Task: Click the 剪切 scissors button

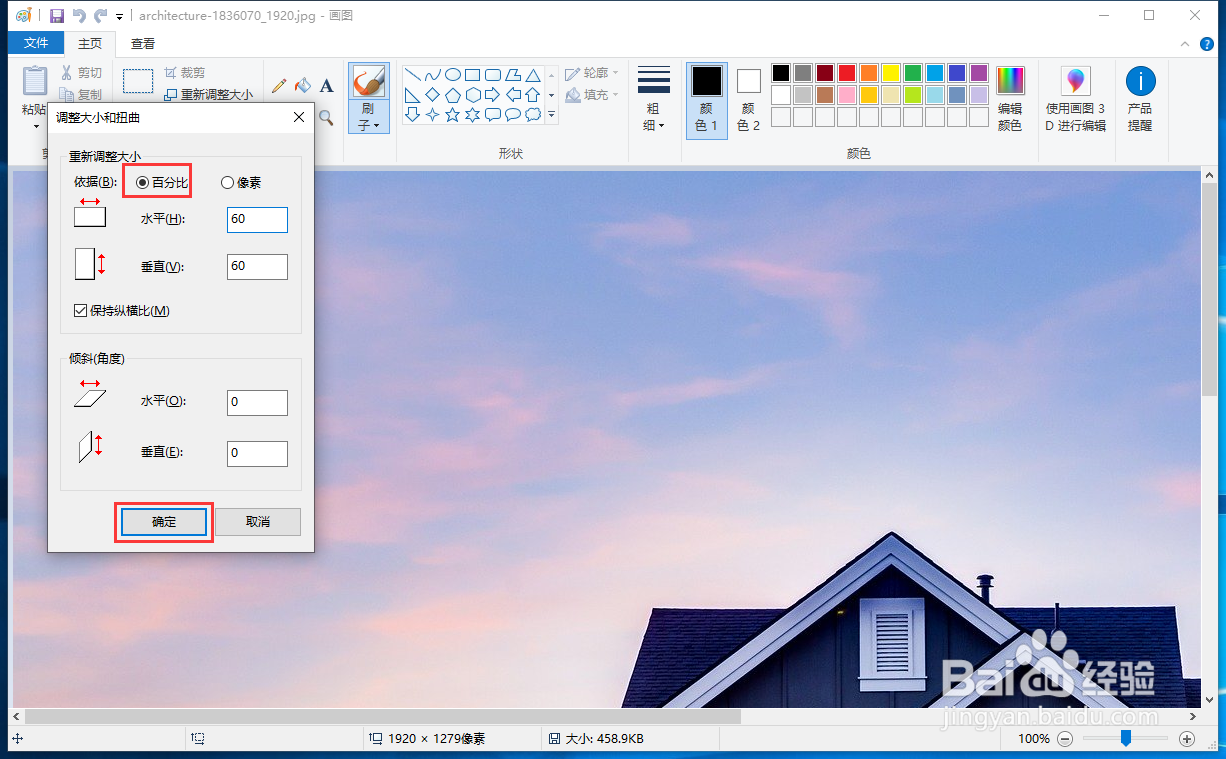Action: click(x=80, y=73)
